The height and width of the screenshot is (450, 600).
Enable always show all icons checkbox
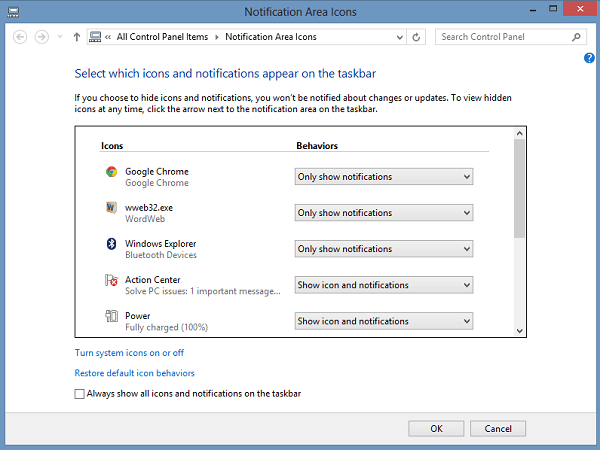click(80, 394)
